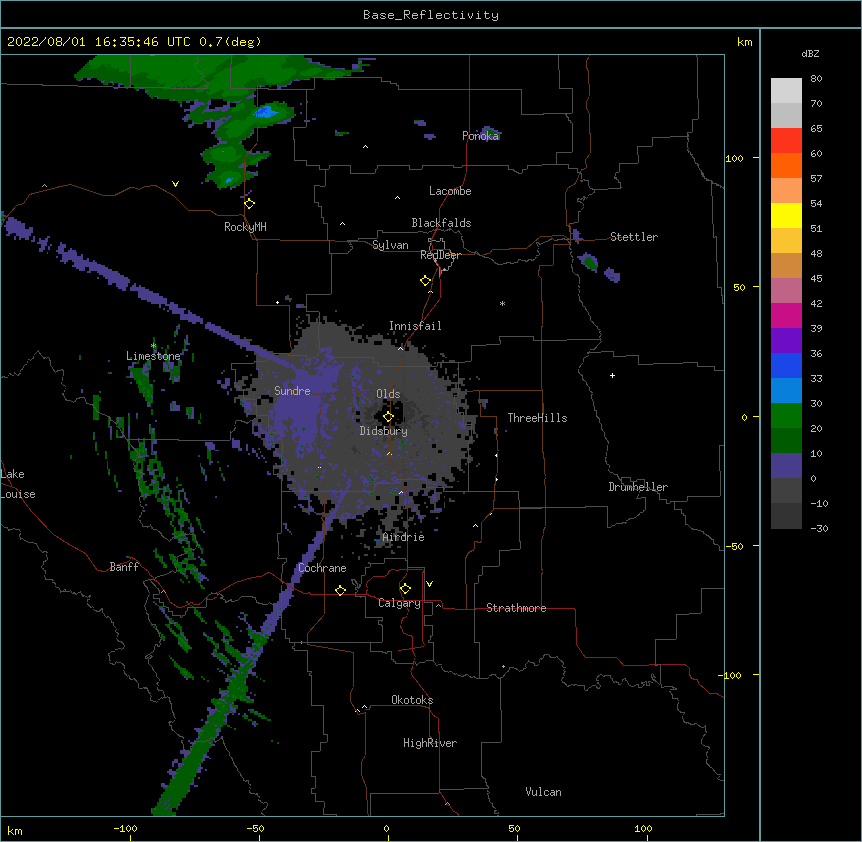
Task: Select the Okotoks label
Action: click(x=412, y=700)
